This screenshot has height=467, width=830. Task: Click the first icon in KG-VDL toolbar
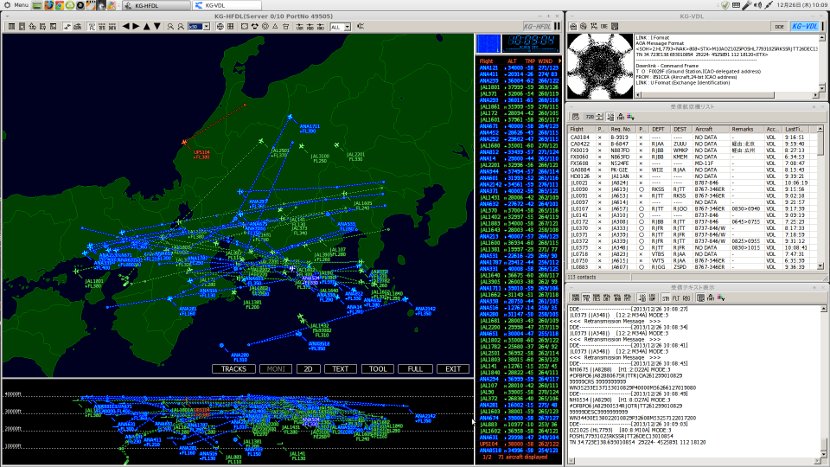point(573,26)
